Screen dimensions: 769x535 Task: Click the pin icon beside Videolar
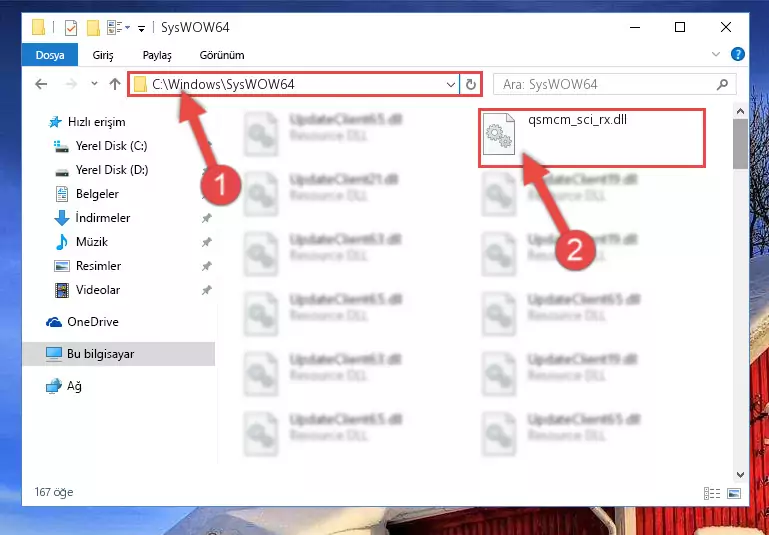click(x=206, y=290)
